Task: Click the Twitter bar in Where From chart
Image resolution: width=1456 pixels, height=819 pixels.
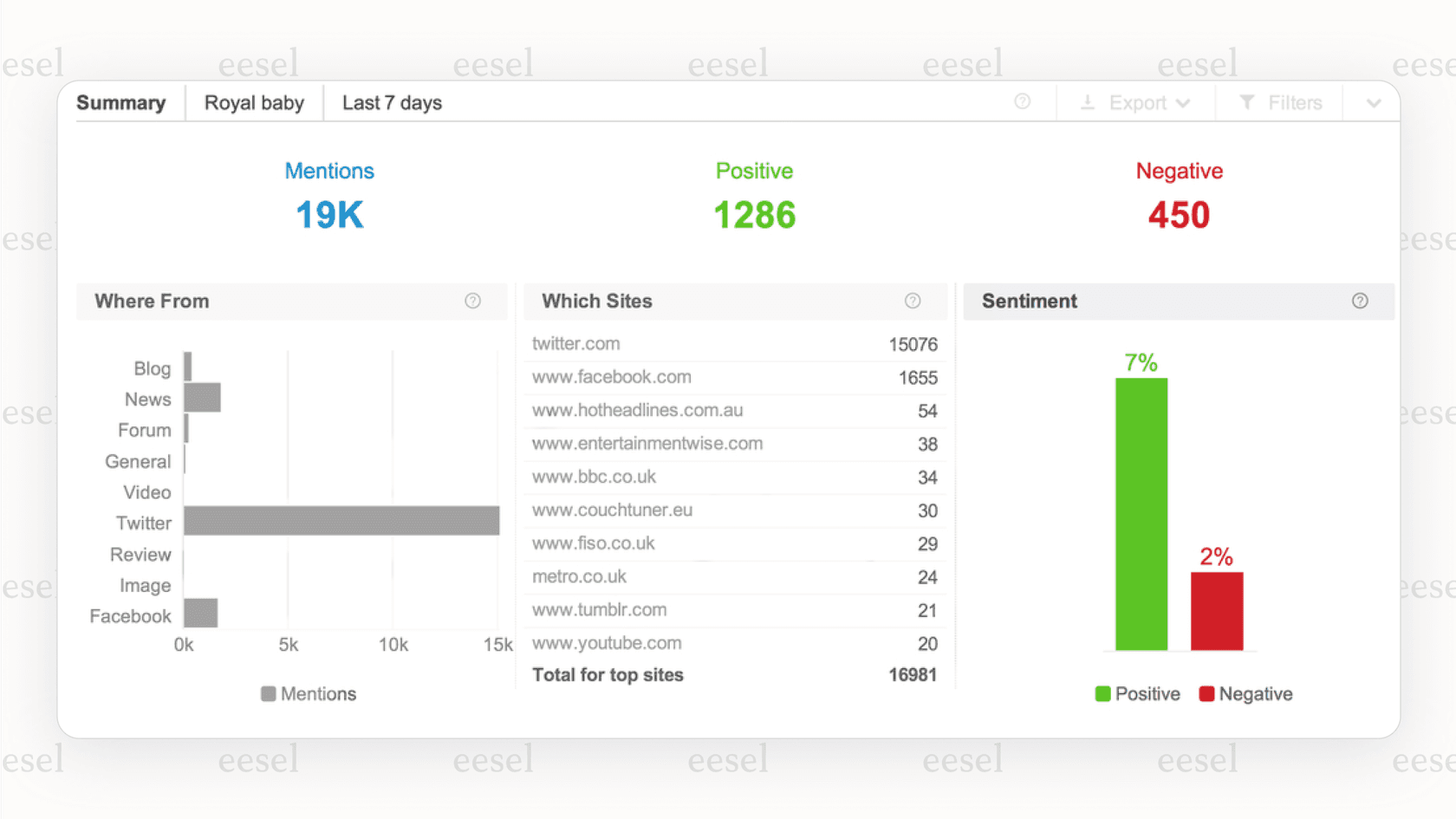Action: pos(341,521)
